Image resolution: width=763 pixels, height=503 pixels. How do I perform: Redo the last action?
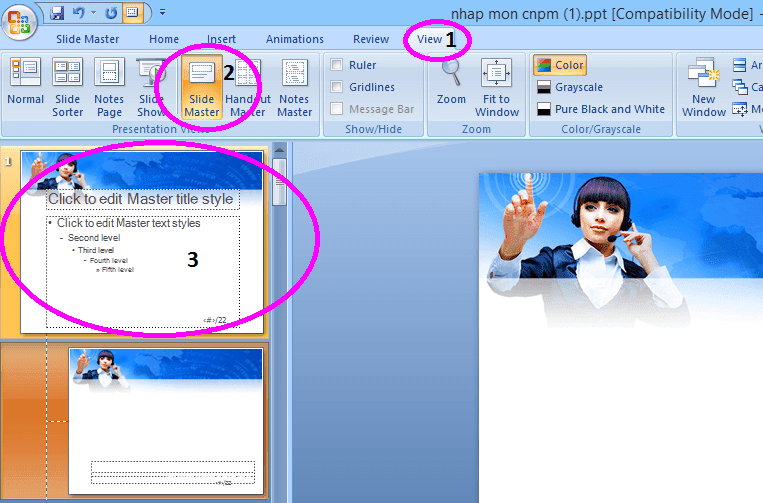point(111,13)
